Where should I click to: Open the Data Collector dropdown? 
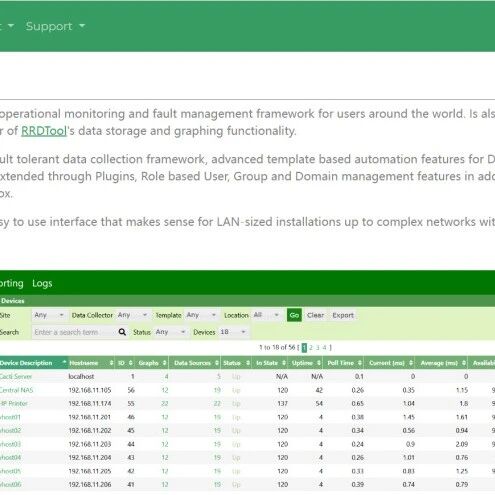coord(132,315)
